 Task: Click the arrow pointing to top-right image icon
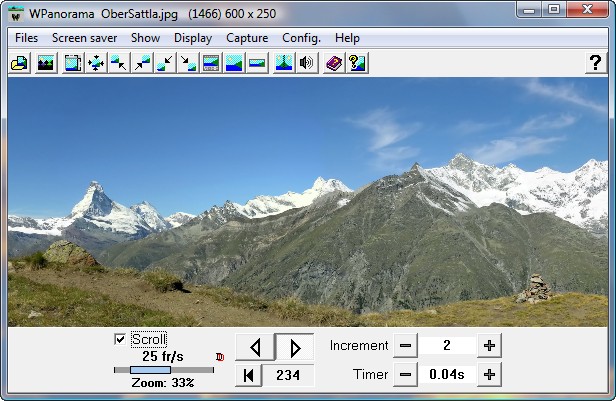pyautogui.click(x=142, y=63)
